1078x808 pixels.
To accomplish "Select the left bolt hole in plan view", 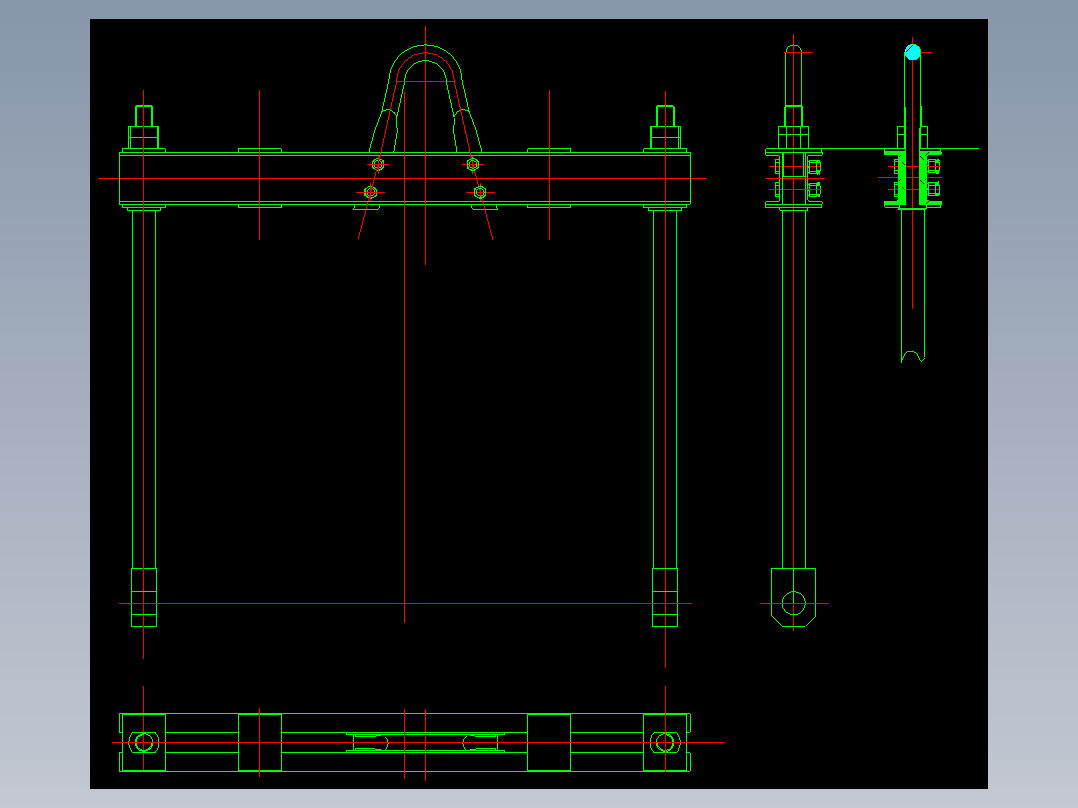I will pos(144,743).
